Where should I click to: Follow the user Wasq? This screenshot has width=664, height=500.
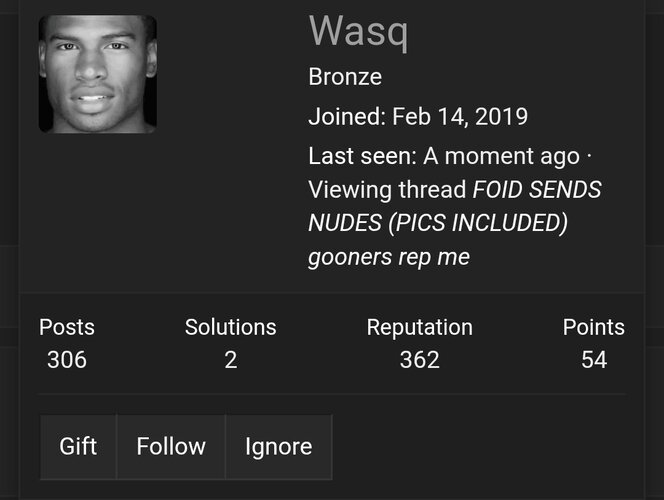point(171,447)
